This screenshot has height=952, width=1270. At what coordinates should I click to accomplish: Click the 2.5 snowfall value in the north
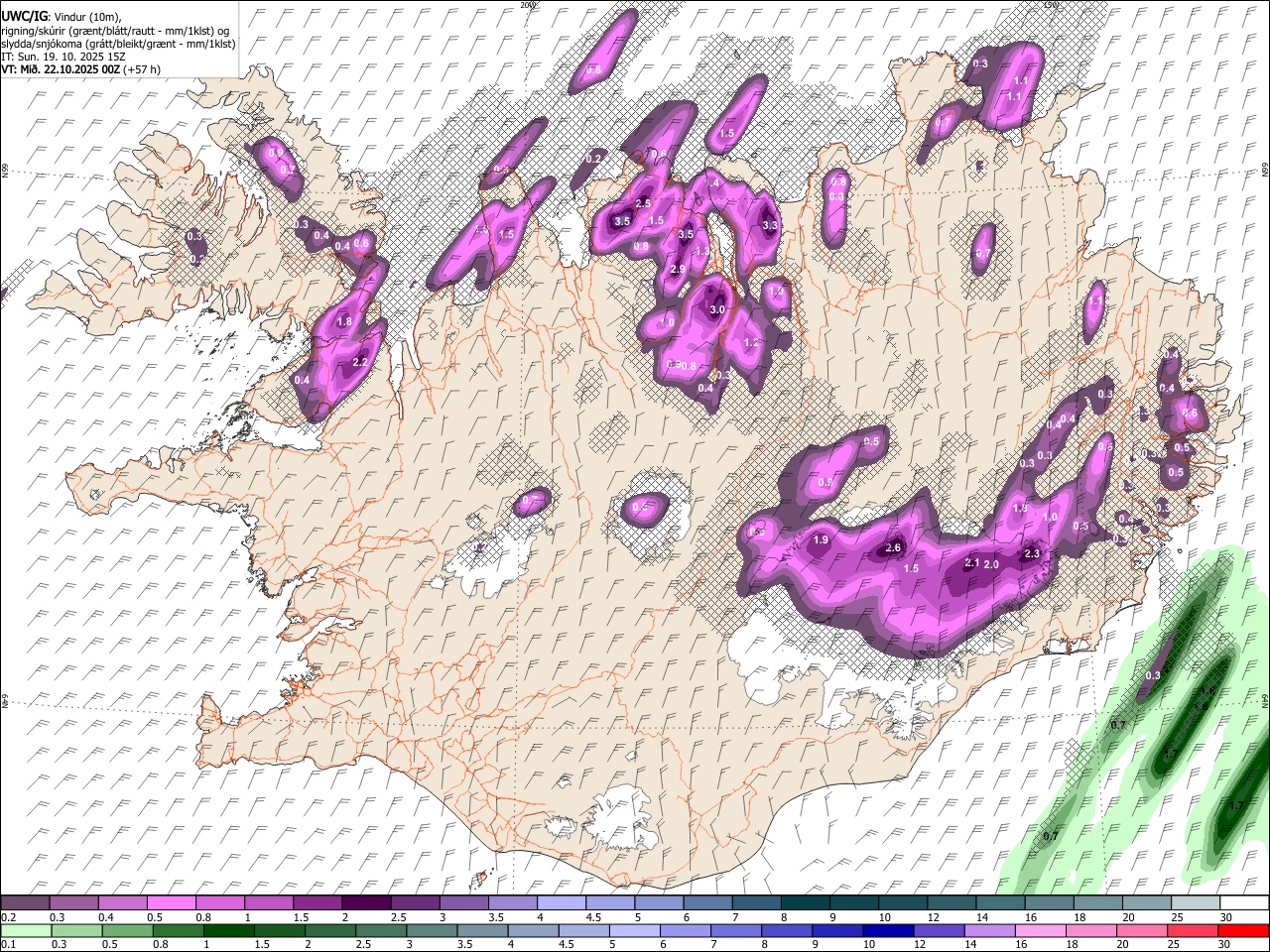click(643, 203)
